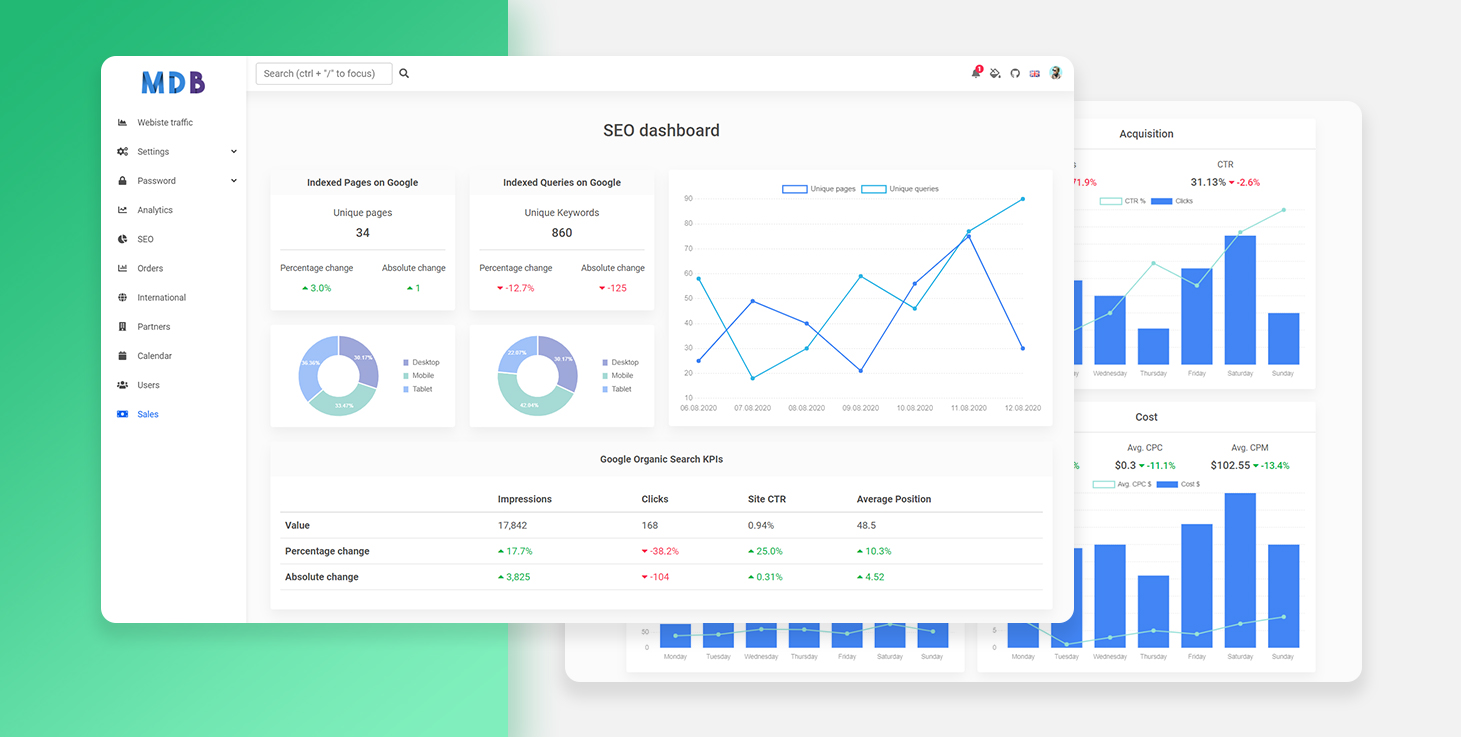
Task: Open the Analytics sidebar item
Action: coord(155,210)
